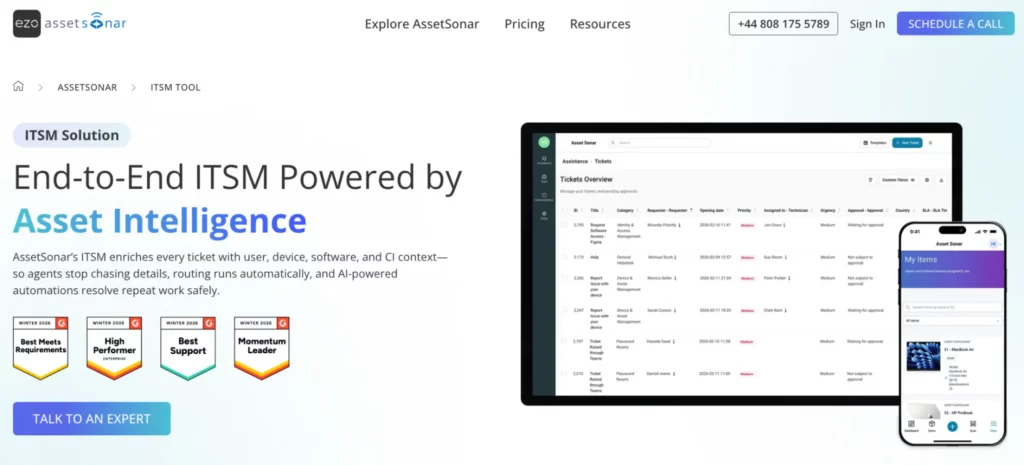This screenshot has height=465, width=1024.
Task: Click Clark Kent technician cell
Action: 773,310
